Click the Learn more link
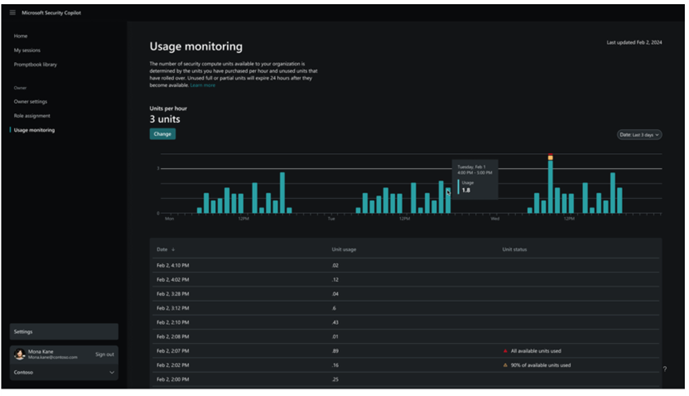Image resolution: width=689 pixels, height=396 pixels. (x=203, y=85)
